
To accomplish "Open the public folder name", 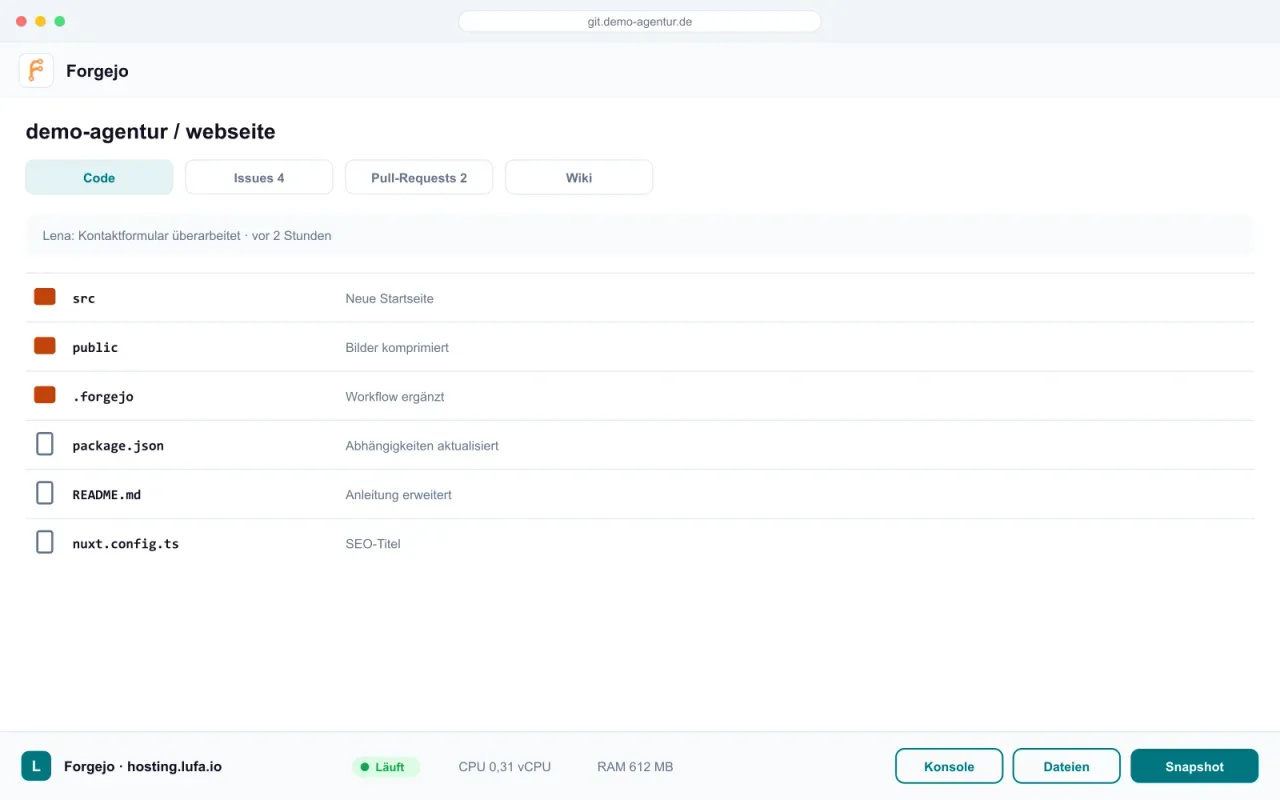I will (95, 347).
